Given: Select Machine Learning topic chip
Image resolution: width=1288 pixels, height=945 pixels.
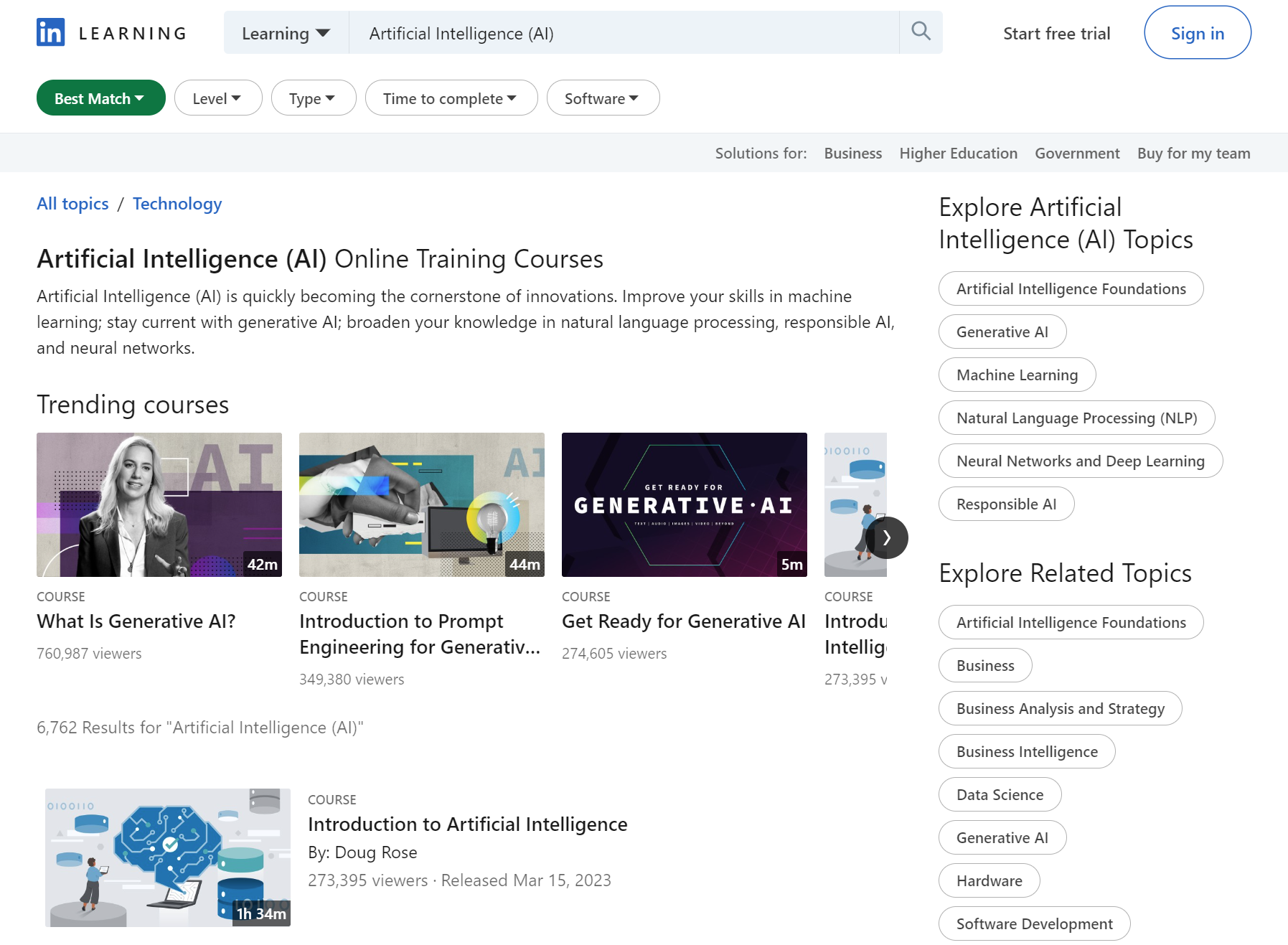Looking at the screenshot, I should click(x=1017, y=375).
